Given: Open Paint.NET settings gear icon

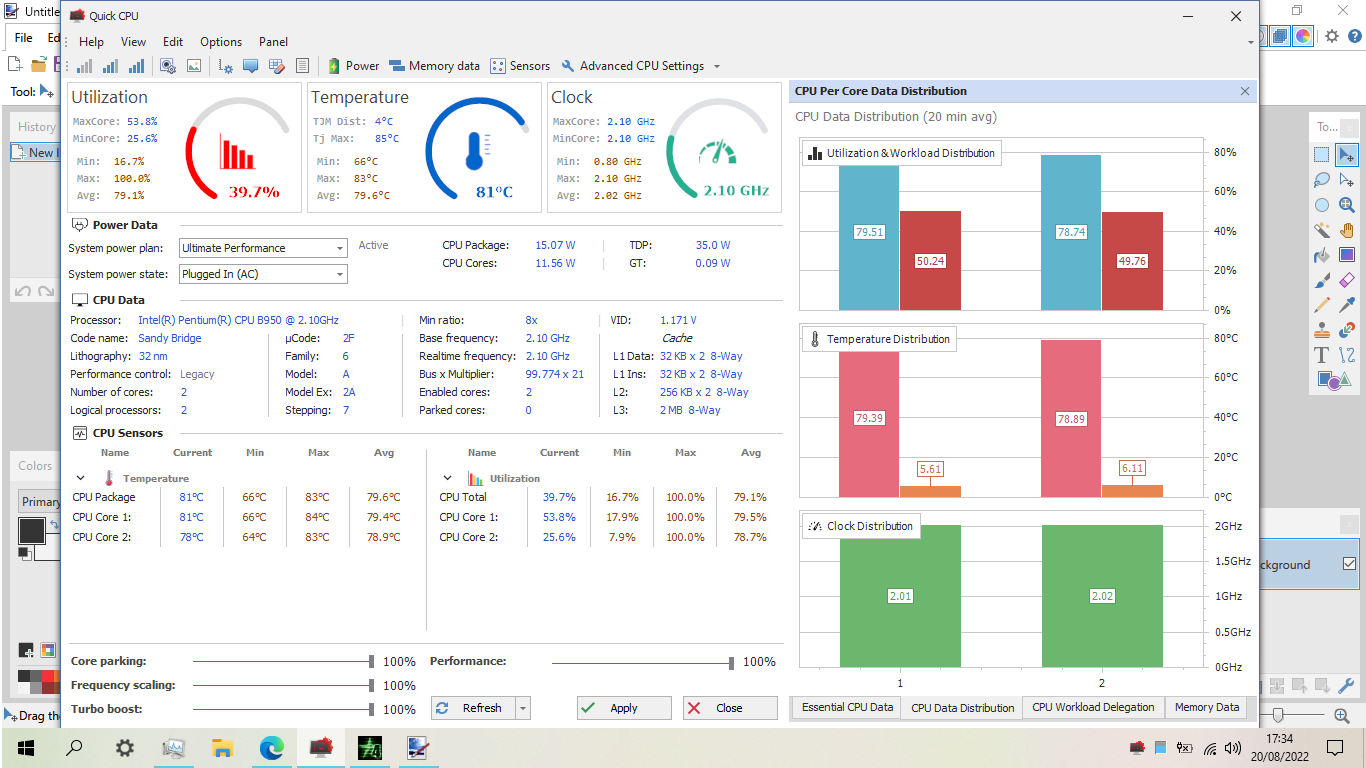Looking at the screenshot, I should coord(1332,37).
